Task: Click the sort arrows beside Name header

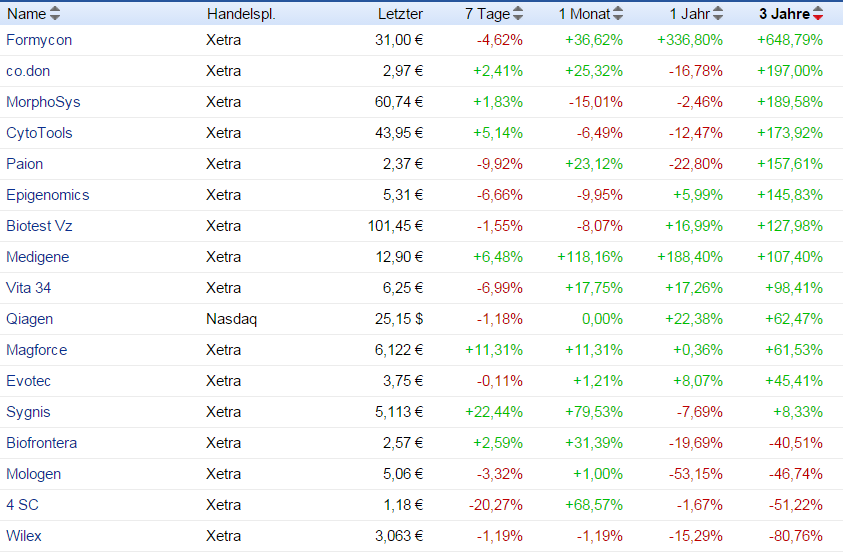Action: (55, 13)
